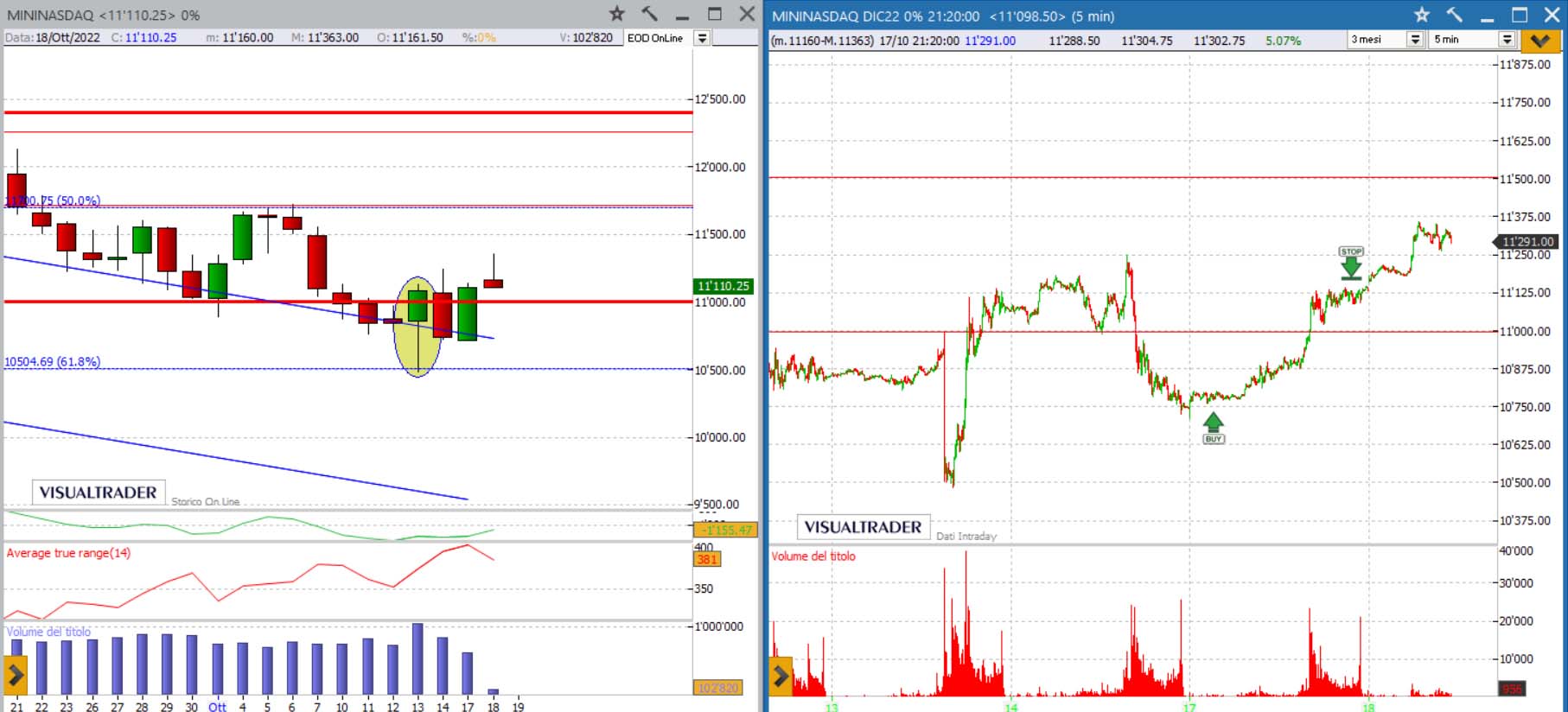Select the green BUY arrow marker
Viewport: 1568px width, 712px height.
point(1214,428)
